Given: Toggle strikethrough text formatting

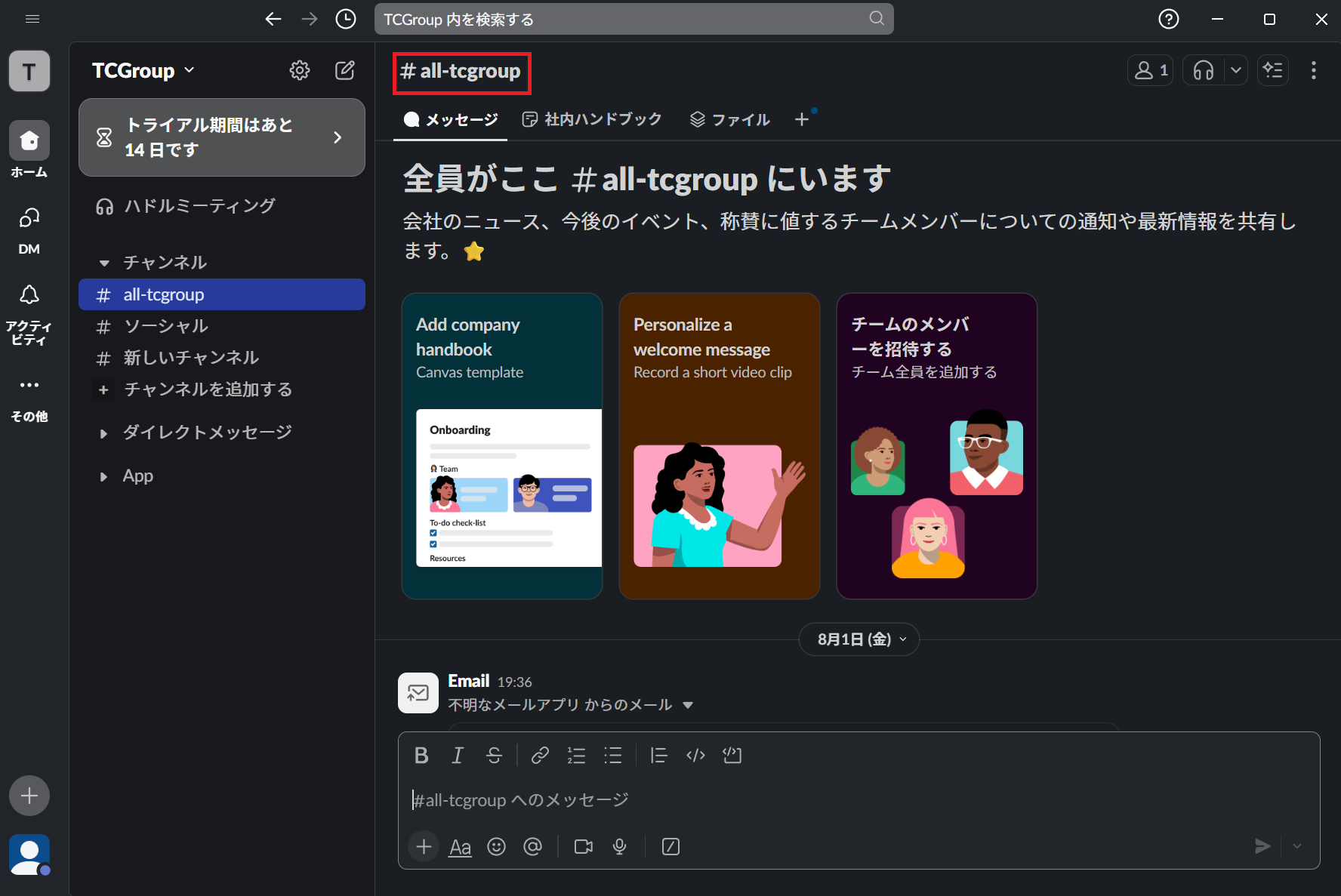Looking at the screenshot, I should [494, 756].
